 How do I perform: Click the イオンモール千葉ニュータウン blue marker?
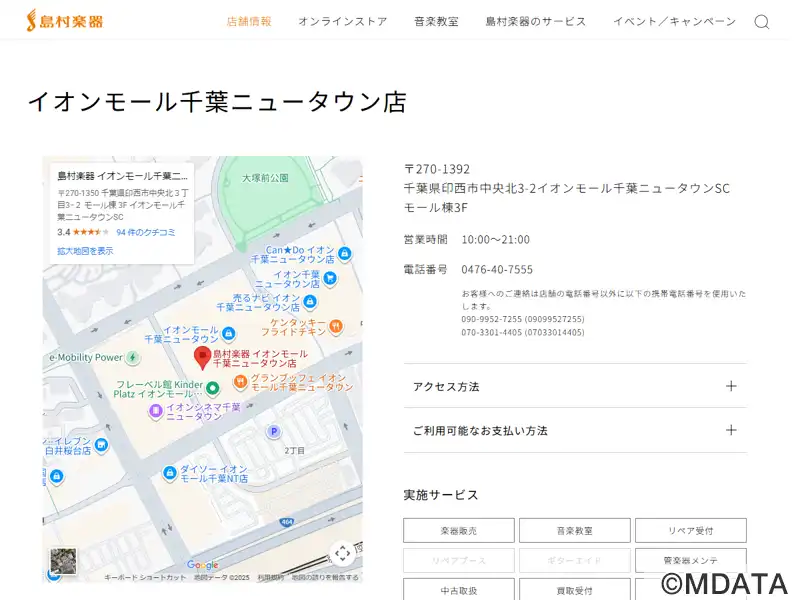tap(229, 334)
